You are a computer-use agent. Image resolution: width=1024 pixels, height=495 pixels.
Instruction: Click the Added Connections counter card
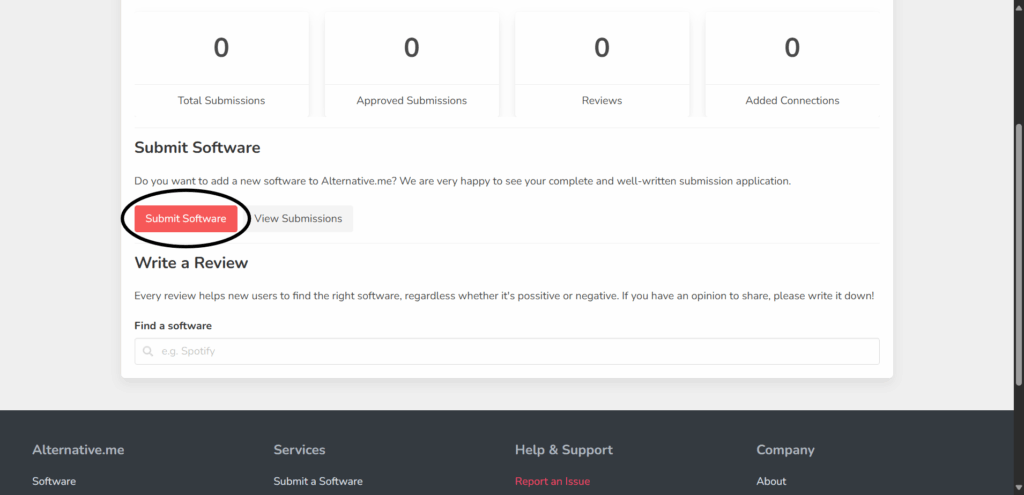pyautogui.click(x=792, y=64)
